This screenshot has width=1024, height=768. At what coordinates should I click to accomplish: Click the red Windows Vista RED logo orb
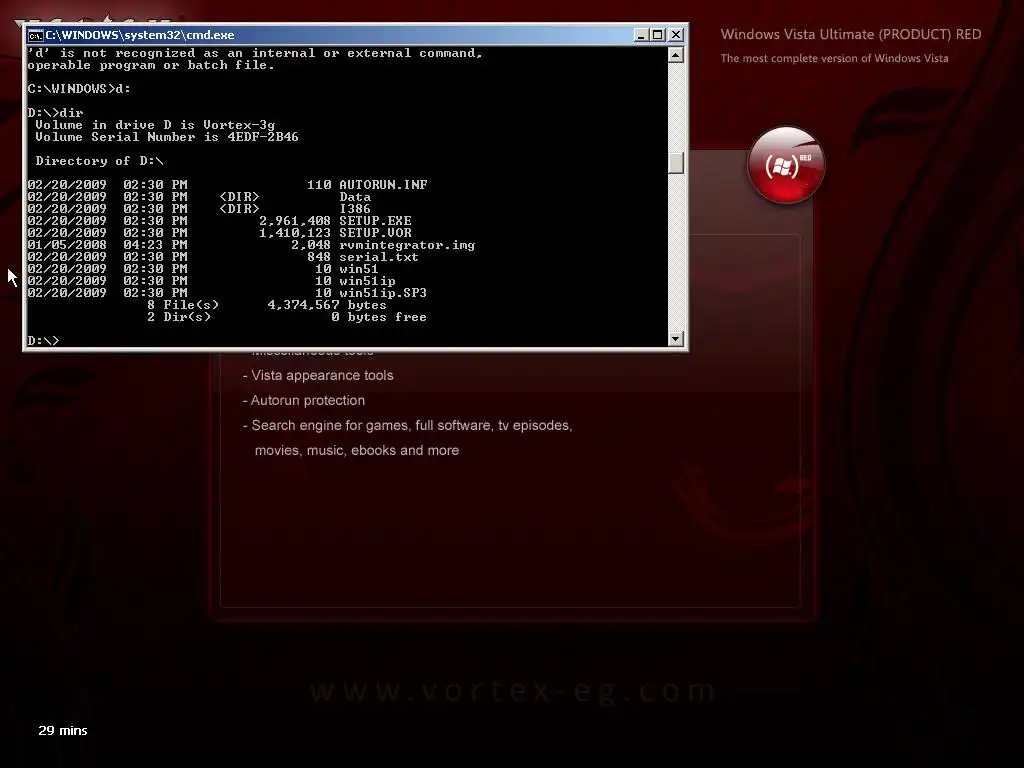(786, 165)
